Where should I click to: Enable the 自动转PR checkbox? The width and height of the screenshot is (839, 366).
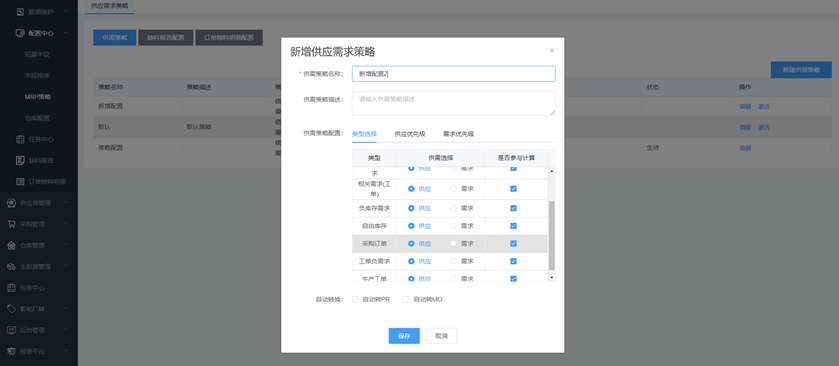coord(355,300)
